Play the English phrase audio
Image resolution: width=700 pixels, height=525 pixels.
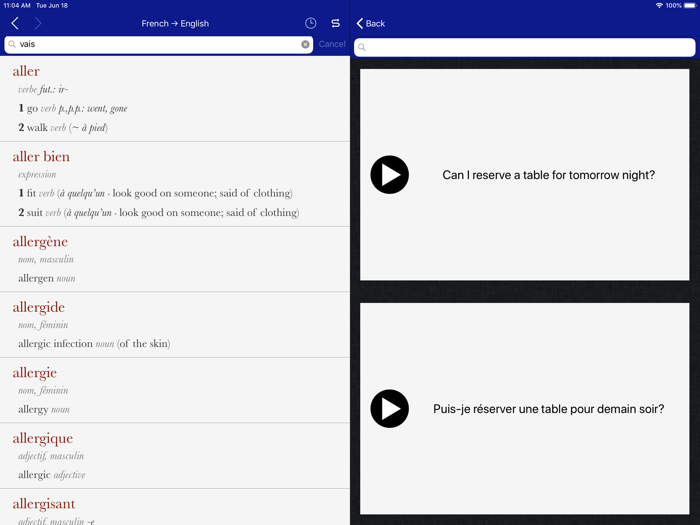[389, 175]
